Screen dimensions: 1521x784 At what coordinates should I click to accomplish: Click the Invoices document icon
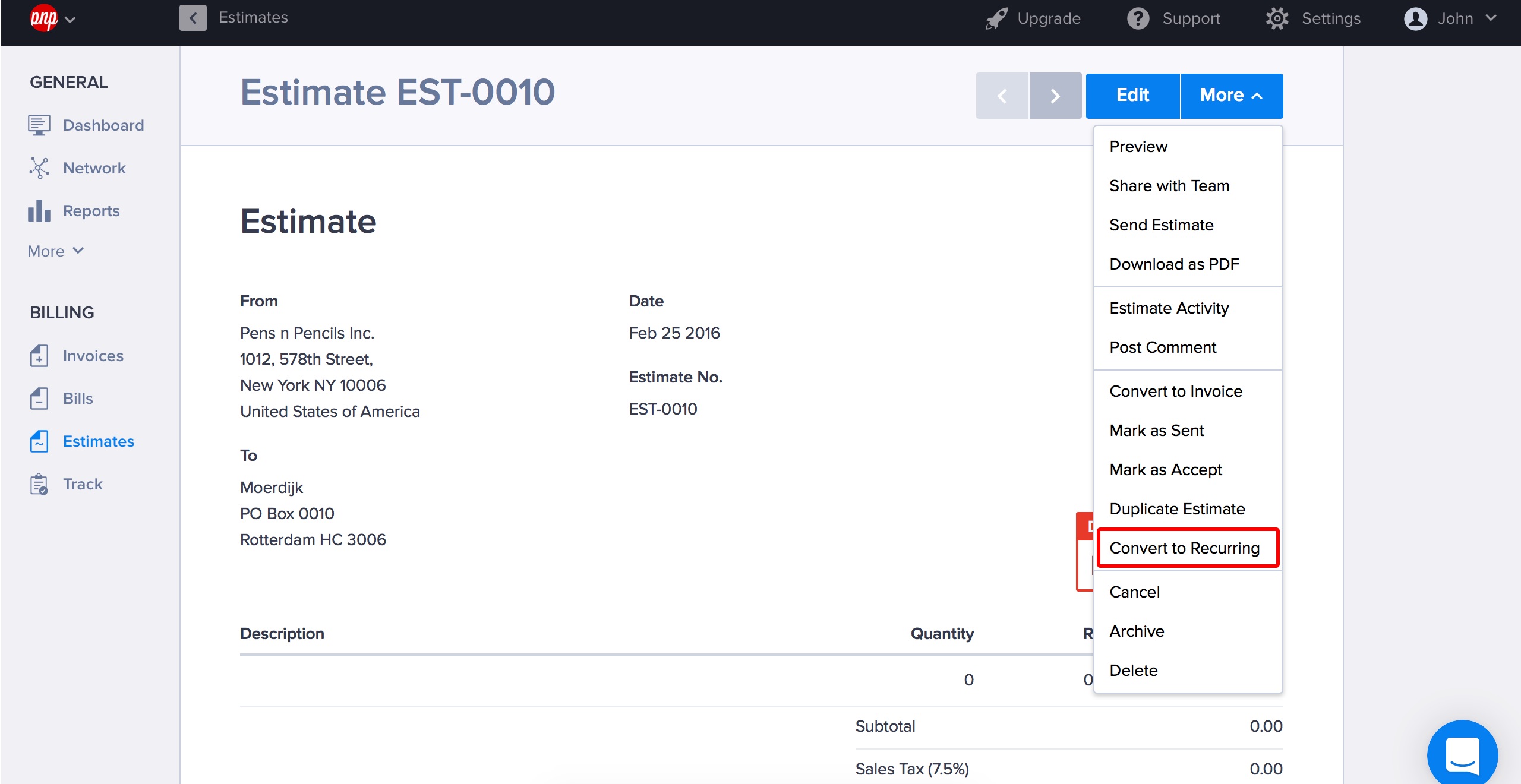[39, 356]
